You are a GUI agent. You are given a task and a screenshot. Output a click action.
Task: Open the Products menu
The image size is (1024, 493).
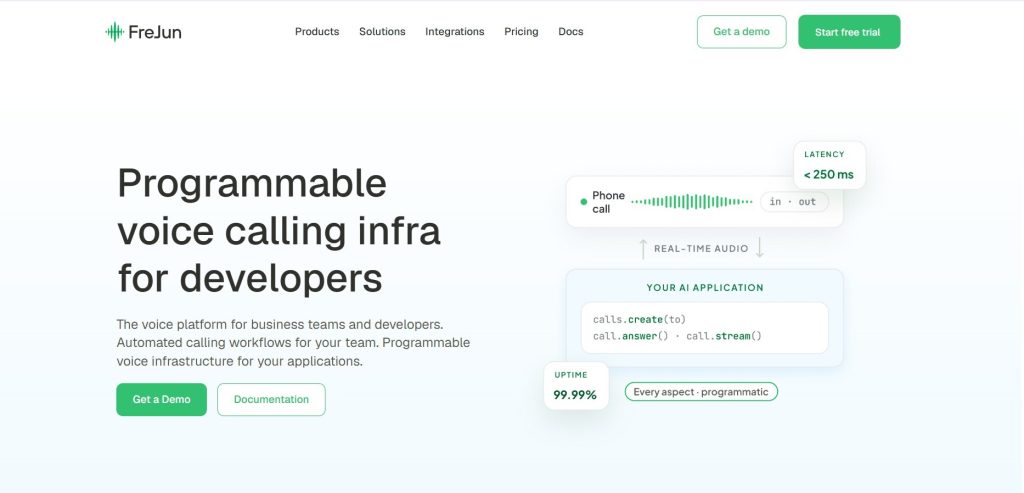(x=317, y=31)
